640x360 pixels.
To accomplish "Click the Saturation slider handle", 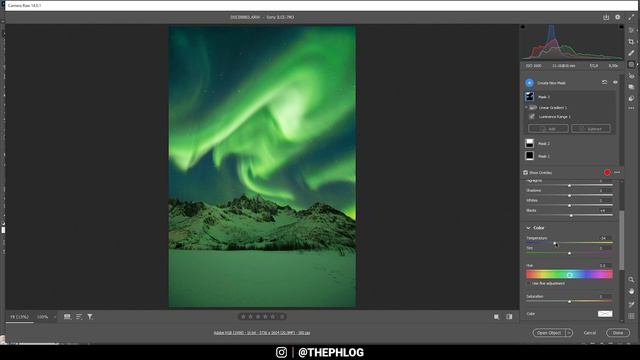I will (x=569, y=302).
